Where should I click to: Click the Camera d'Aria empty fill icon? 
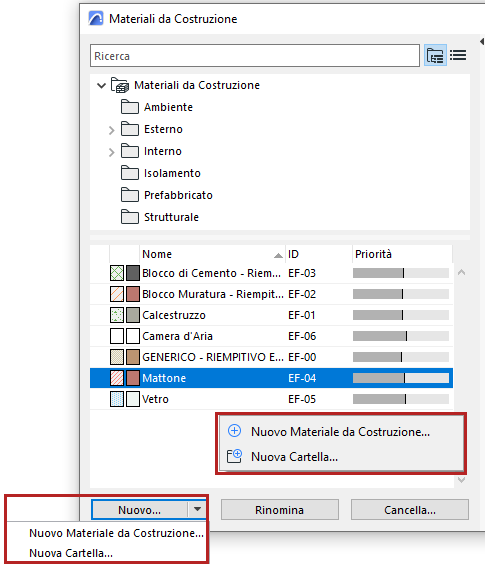click(117, 336)
